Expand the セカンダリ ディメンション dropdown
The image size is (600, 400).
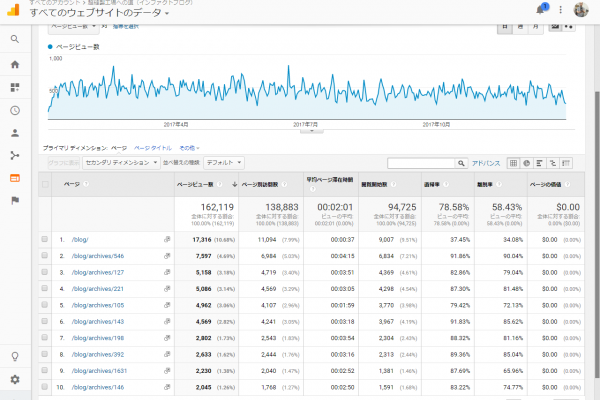point(120,162)
